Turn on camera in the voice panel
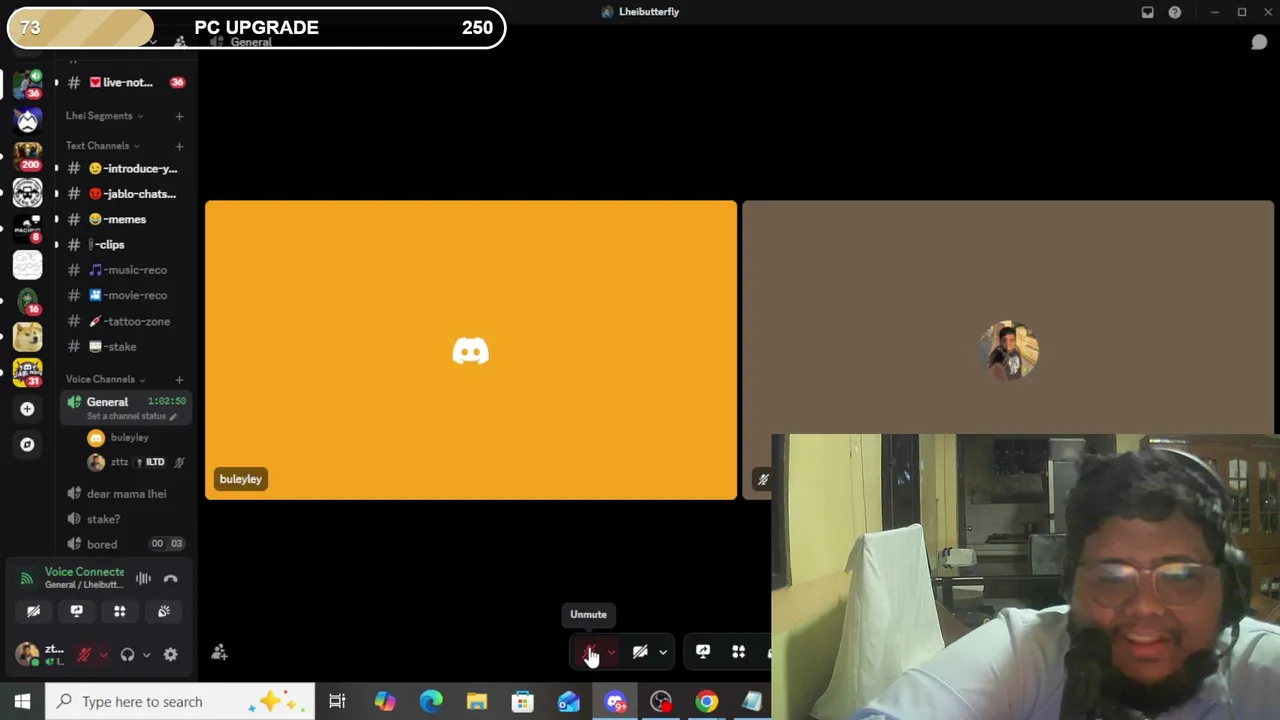 coord(33,611)
